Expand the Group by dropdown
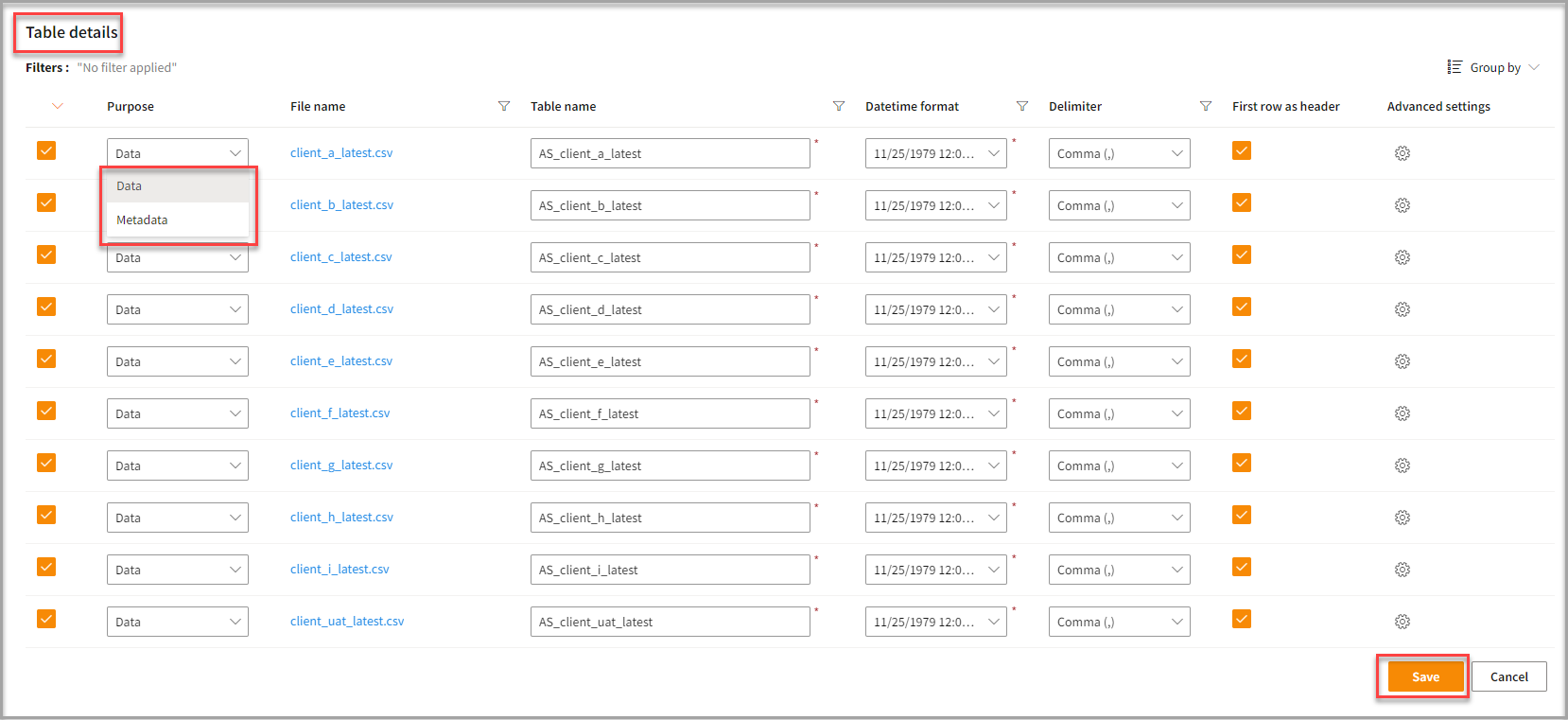Screen dimensions: 1568x720 click(1494, 67)
